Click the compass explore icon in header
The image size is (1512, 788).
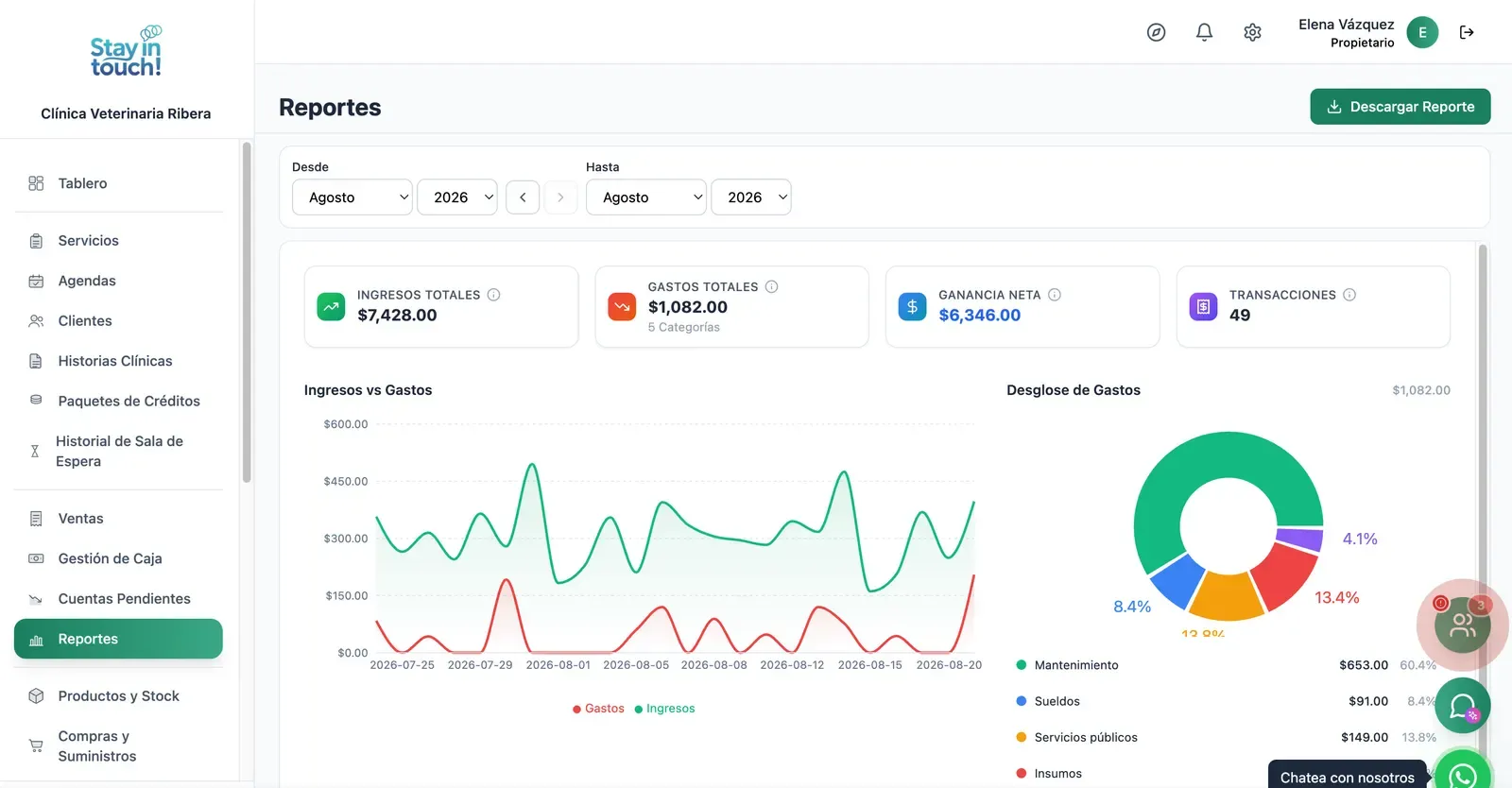[1156, 32]
